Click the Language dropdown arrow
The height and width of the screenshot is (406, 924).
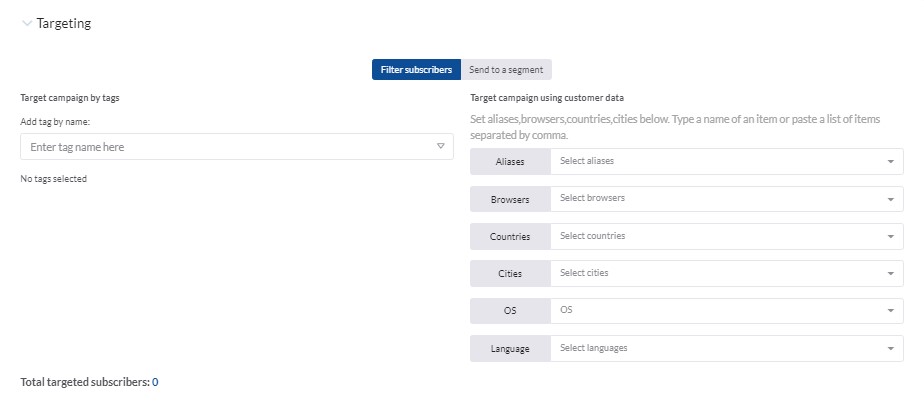[890, 349]
